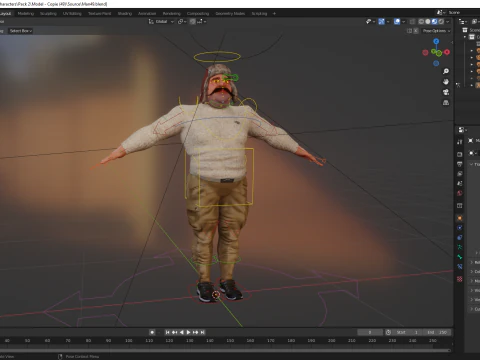Toggle auto keying record button
Screen dimensions: 480x360
(x=152, y=332)
